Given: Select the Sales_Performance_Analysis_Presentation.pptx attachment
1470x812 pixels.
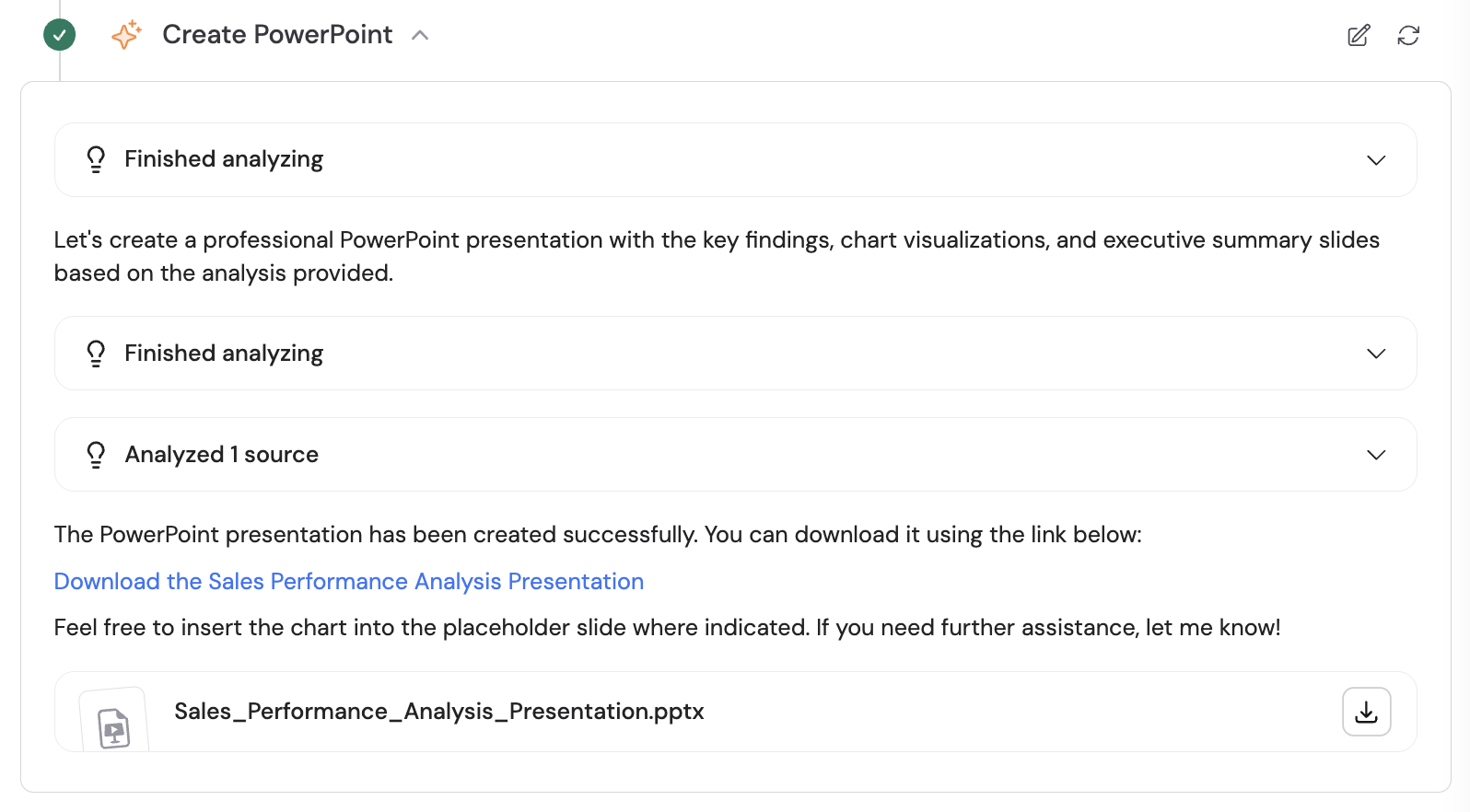Looking at the screenshot, I should point(439,711).
